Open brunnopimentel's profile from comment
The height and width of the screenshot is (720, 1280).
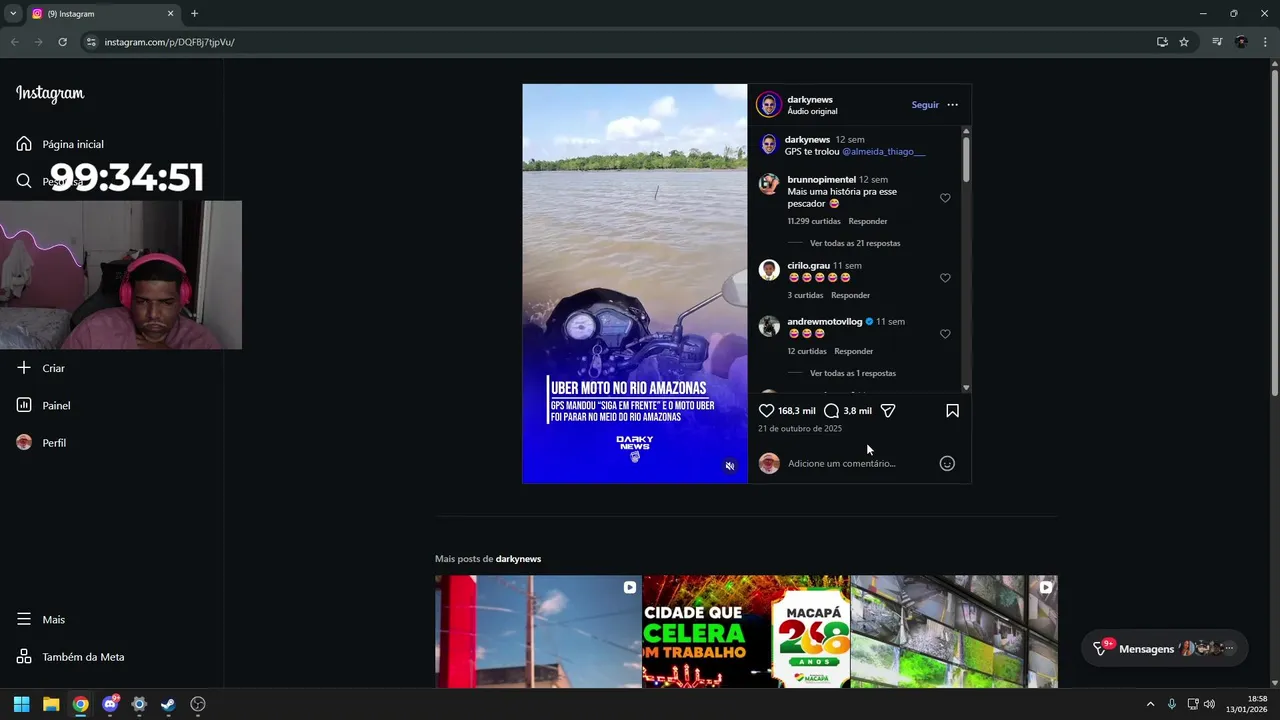(x=821, y=180)
